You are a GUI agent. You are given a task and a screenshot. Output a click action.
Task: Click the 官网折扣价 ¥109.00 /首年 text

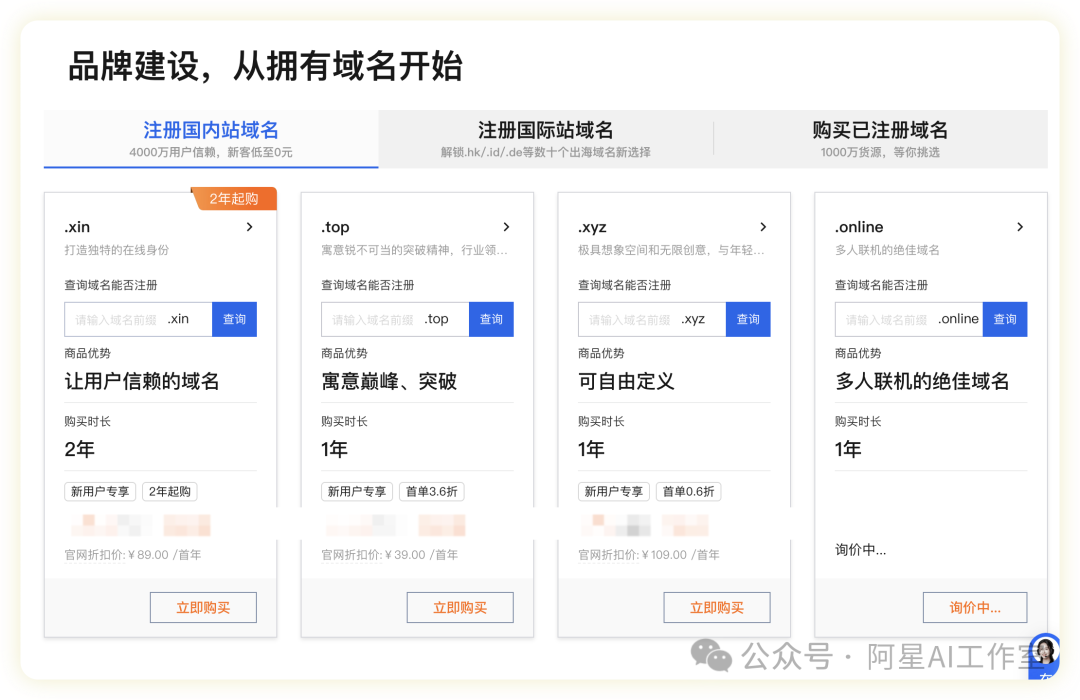649,555
